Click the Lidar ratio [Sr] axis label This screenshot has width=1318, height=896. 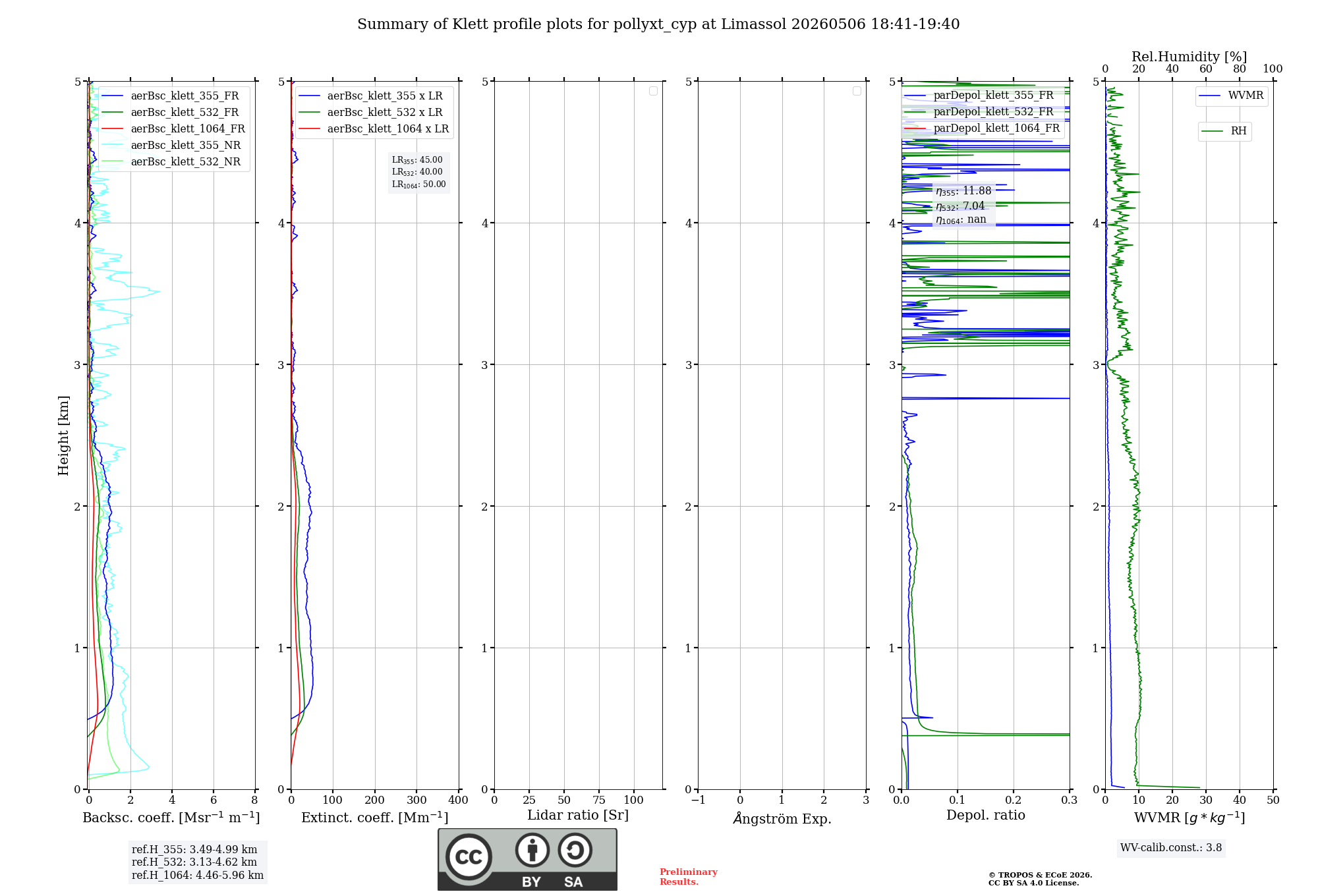[578, 816]
